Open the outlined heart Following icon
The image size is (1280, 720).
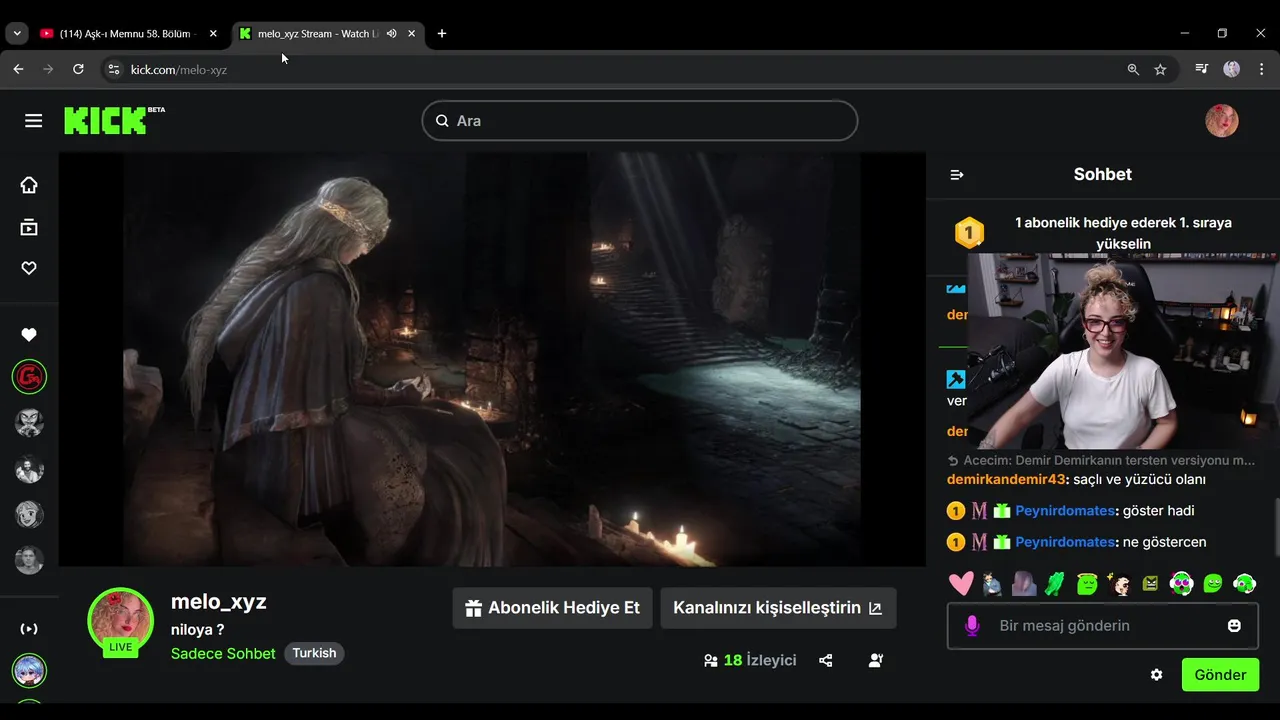tap(29, 268)
